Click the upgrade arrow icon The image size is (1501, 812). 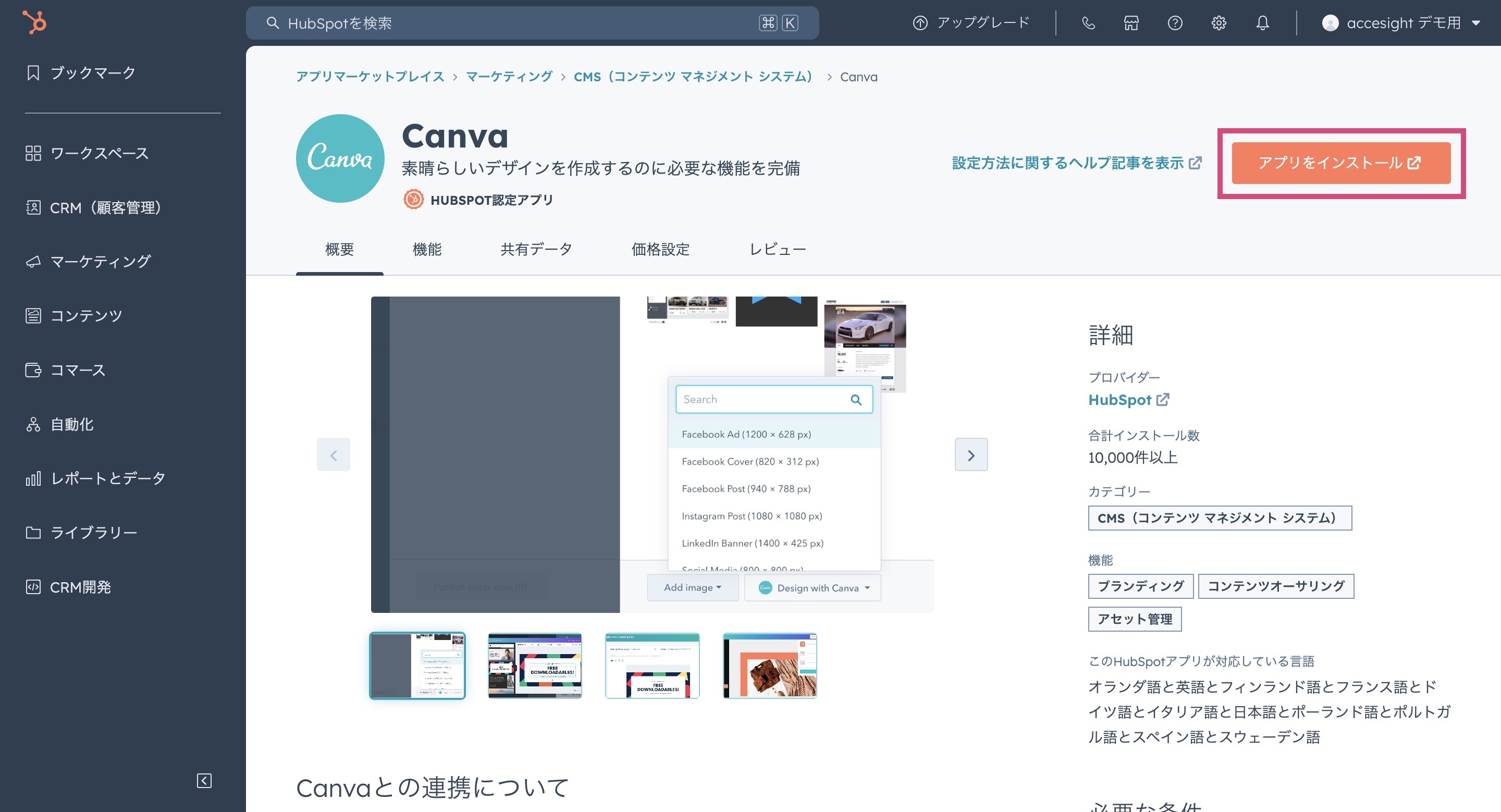pyautogui.click(x=919, y=23)
